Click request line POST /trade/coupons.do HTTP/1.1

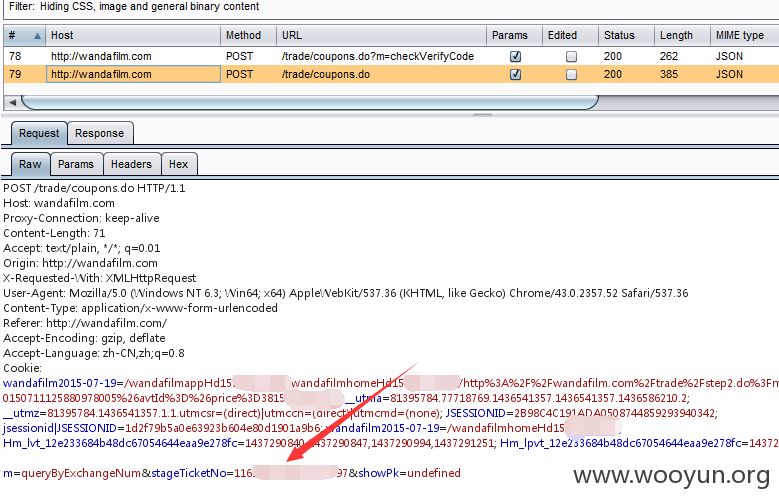[94, 188]
